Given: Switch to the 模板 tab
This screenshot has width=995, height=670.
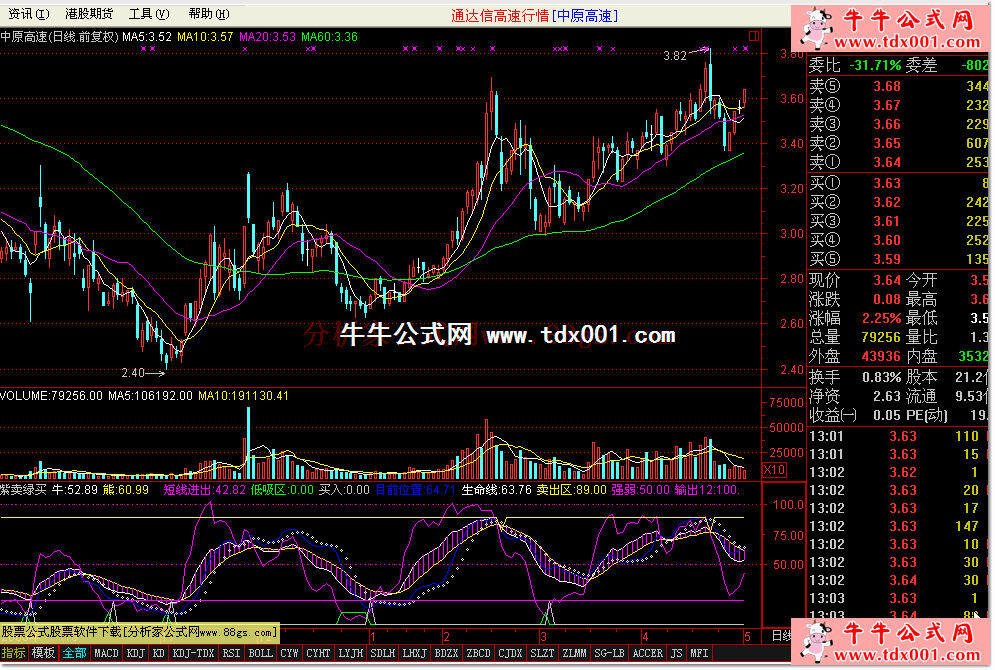Looking at the screenshot, I should tap(43, 653).
